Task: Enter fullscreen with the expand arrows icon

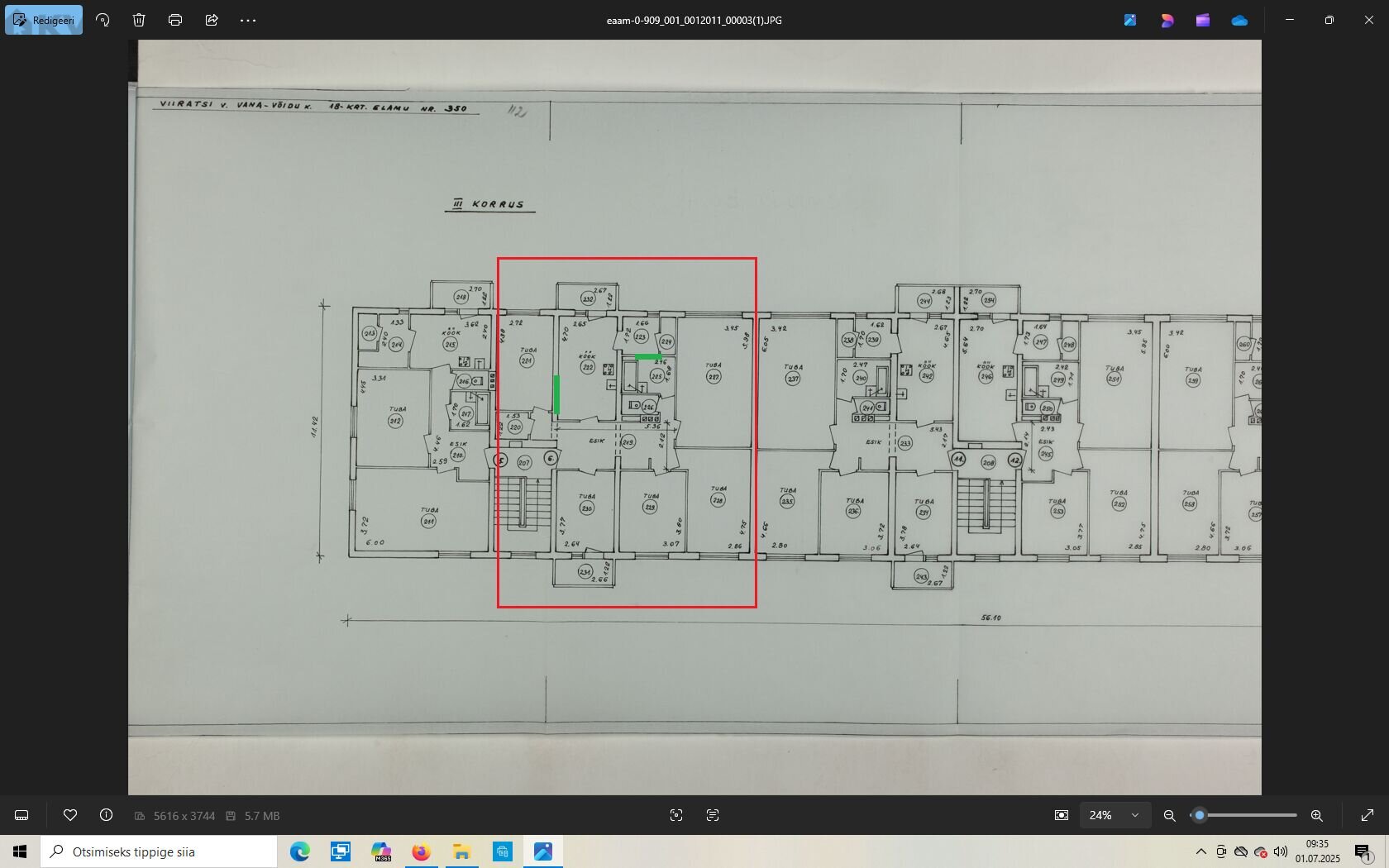Action: click(1368, 815)
